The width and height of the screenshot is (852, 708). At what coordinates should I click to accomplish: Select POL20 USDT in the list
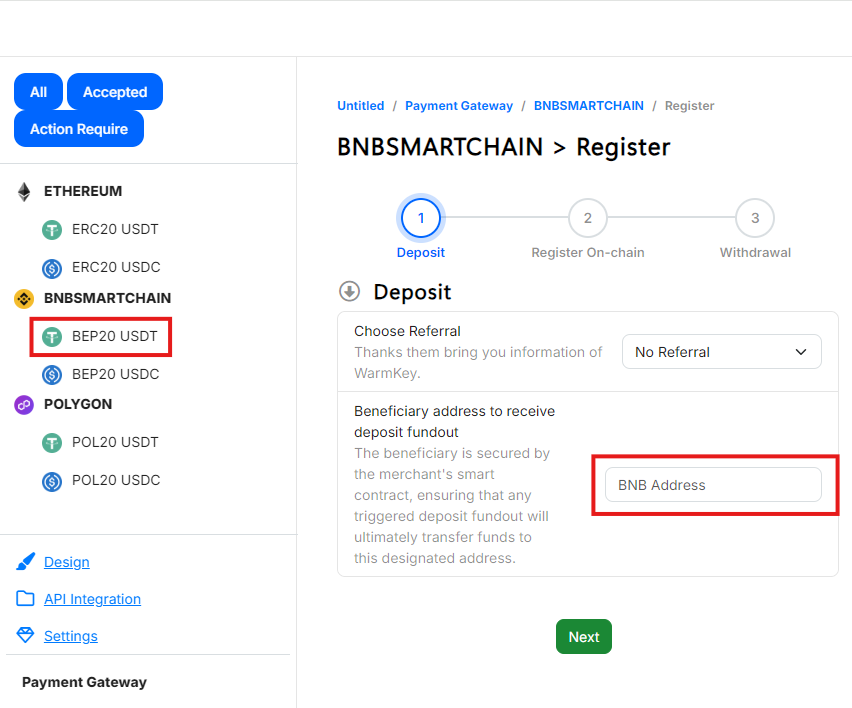tap(115, 442)
